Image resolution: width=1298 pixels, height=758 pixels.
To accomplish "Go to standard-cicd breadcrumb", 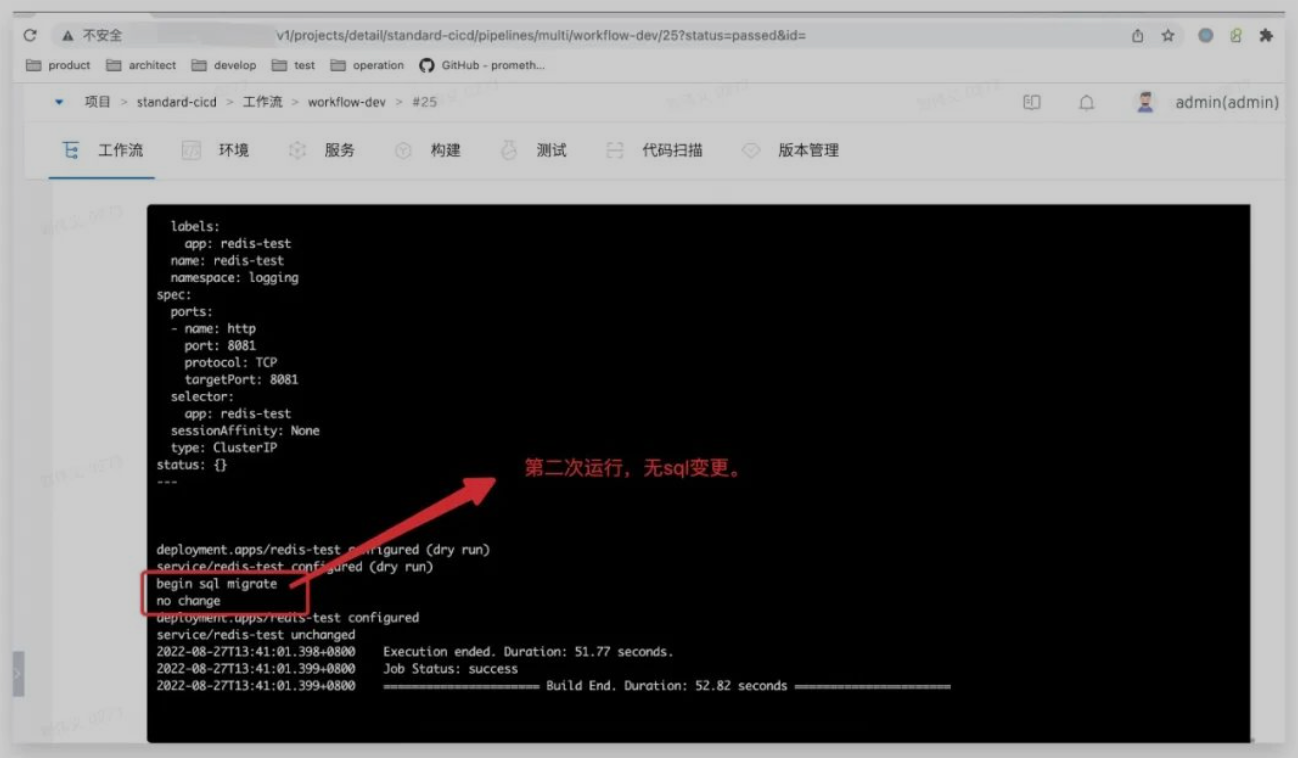I will tap(176, 102).
